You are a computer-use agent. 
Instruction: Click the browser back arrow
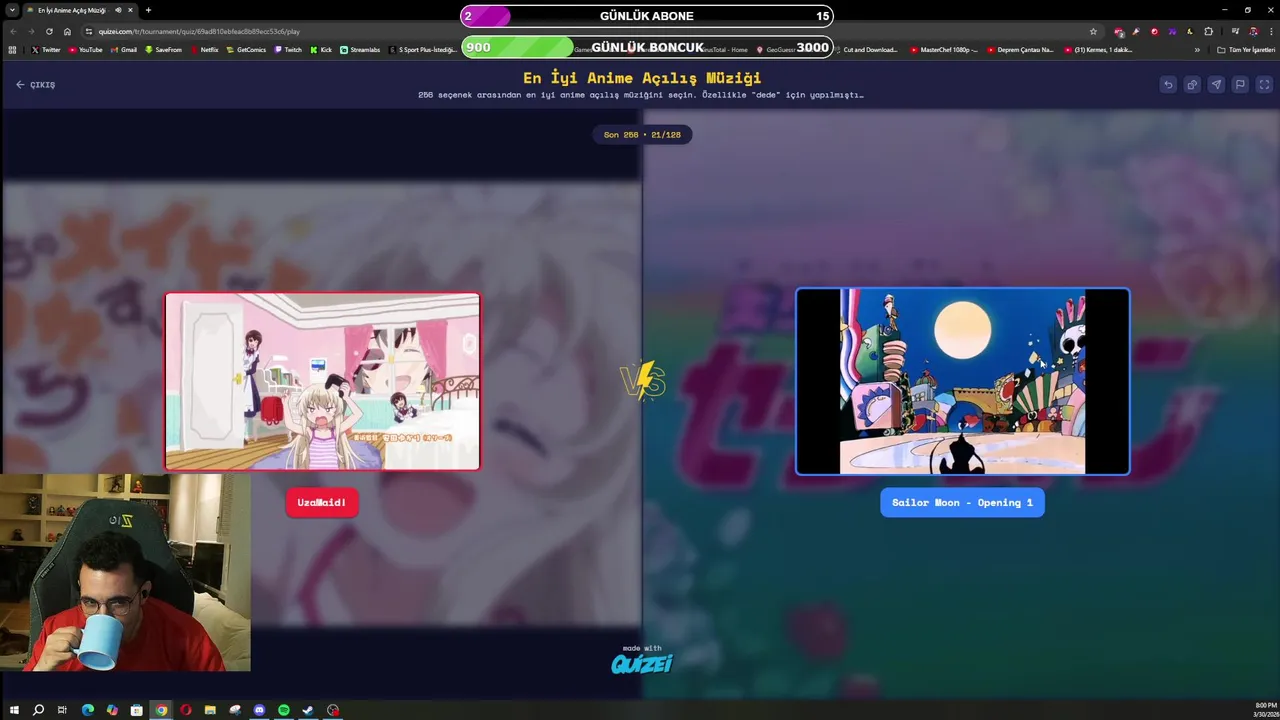coord(13,31)
